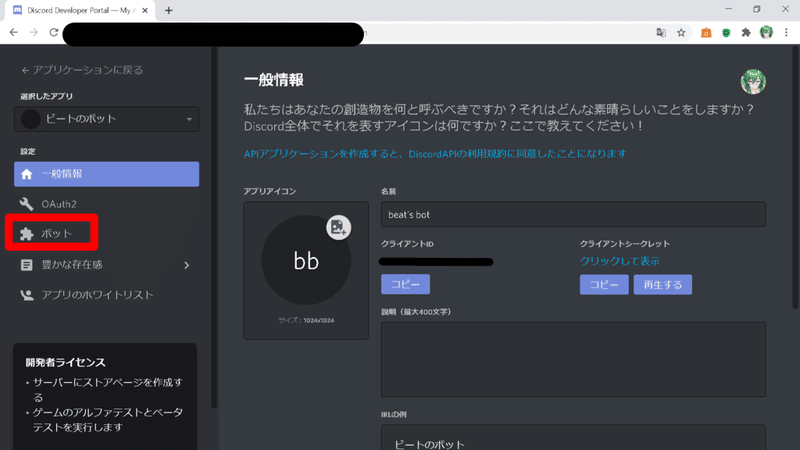
Task: Open a new browser tab
Action: 168,10
